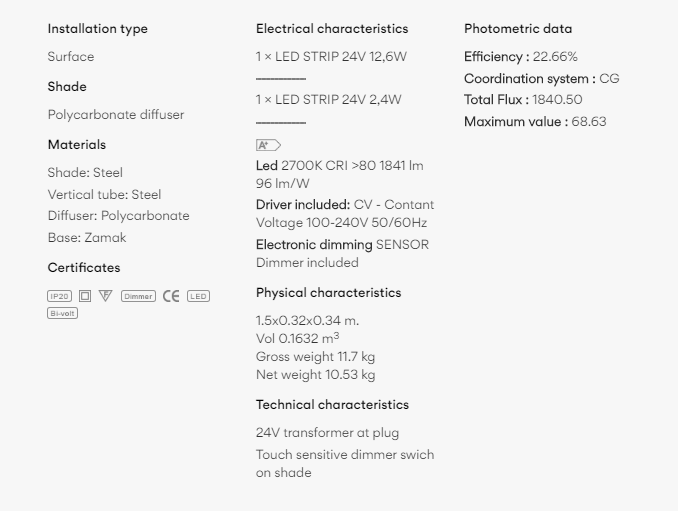Click the Physical characteristics heading
Viewport: 678px width, 511px height.
point(329,293)
